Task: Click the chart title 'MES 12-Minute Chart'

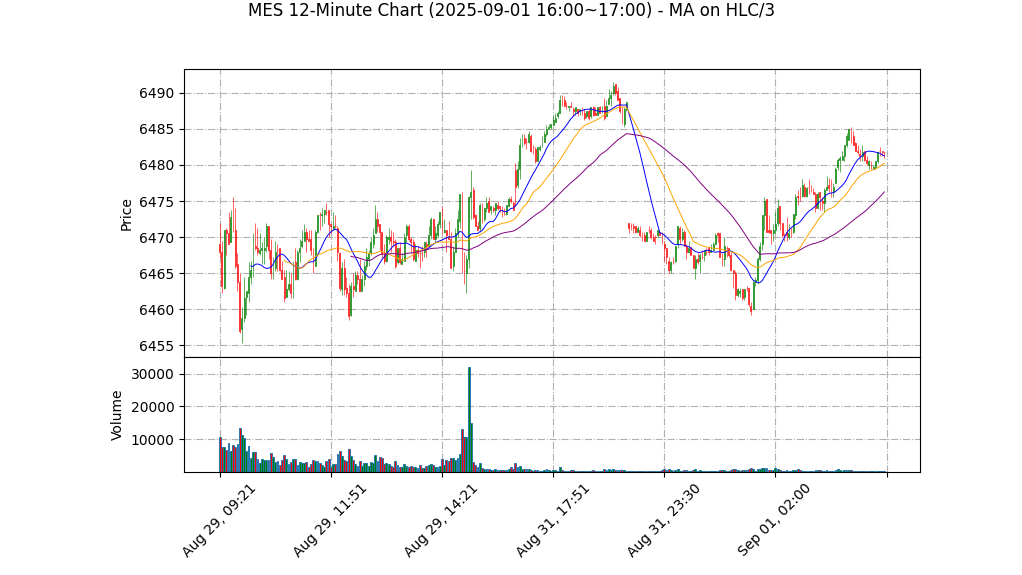Action: pyautogui.click(x=511, y=10)
